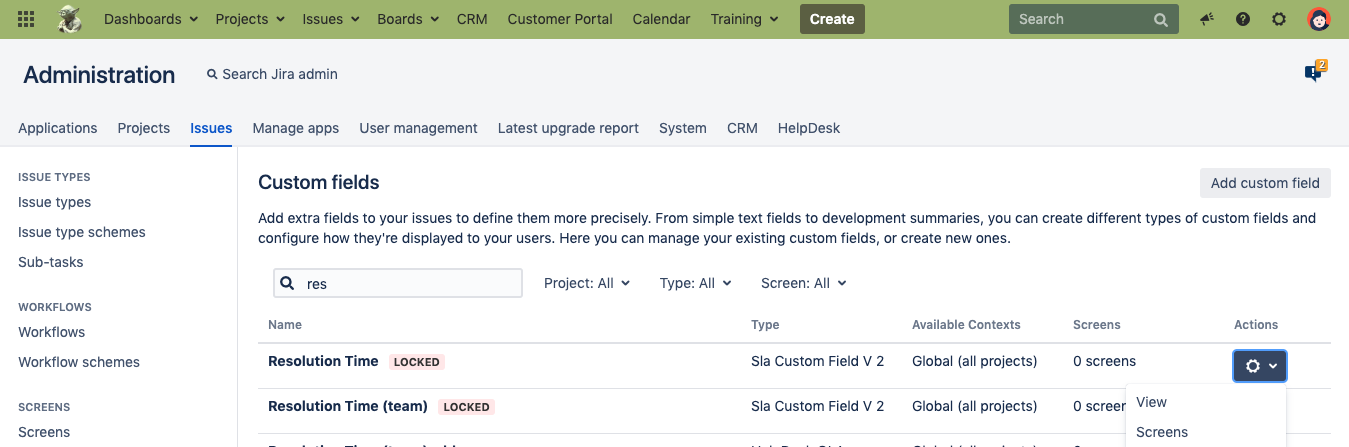Open Workflow schemes in the sidebar

(x=79, y=362)
